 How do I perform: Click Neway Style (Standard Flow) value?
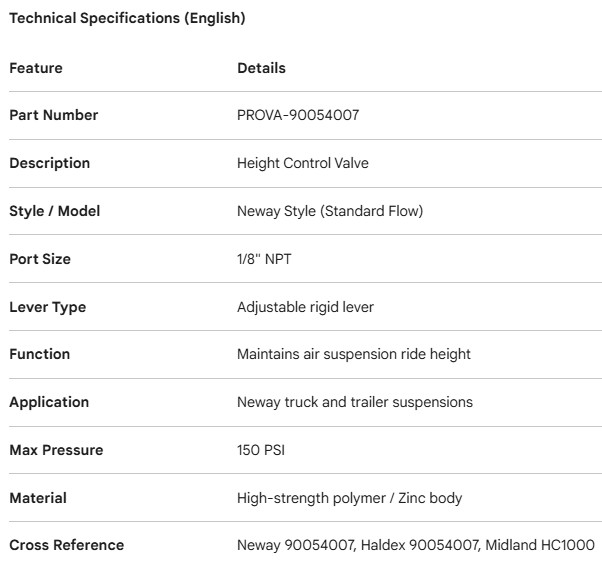click(330, 211)
